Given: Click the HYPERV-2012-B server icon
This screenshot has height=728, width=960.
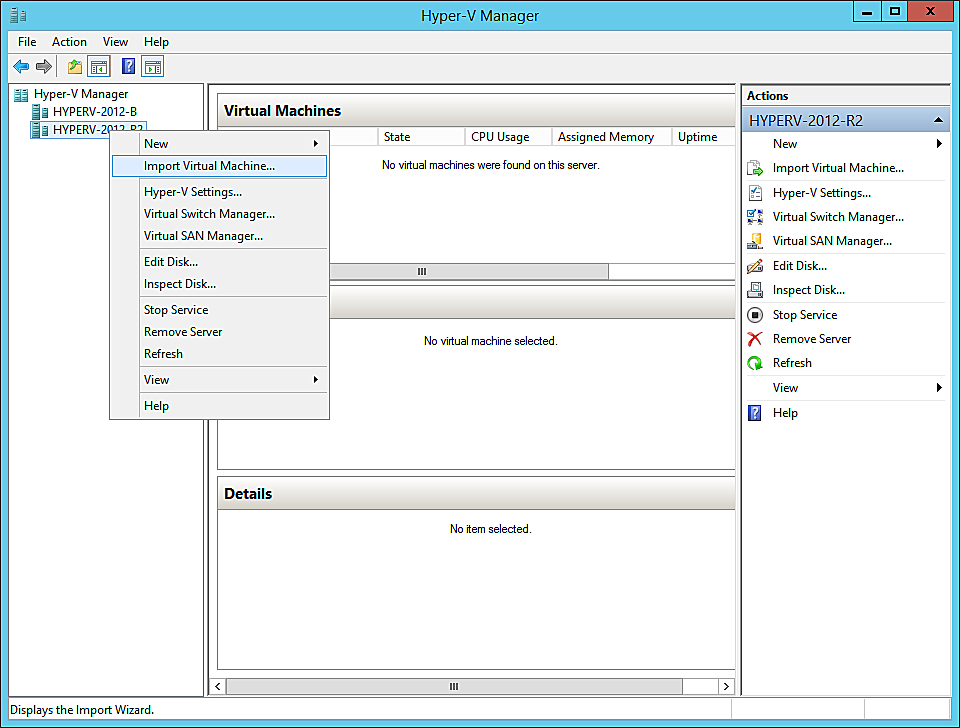Looking at the screenshot, I should click(x=40, y=112).
